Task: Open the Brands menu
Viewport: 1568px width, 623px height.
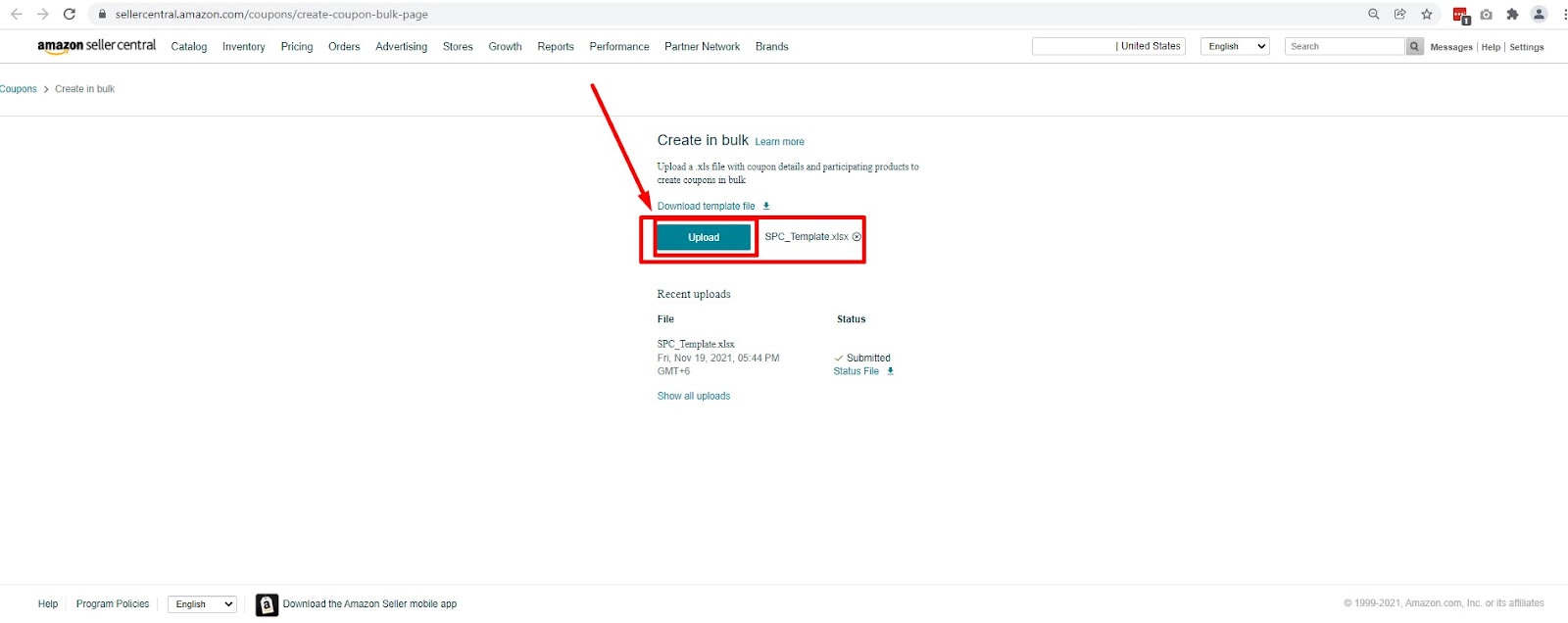Action: click(x=771, y=46)
